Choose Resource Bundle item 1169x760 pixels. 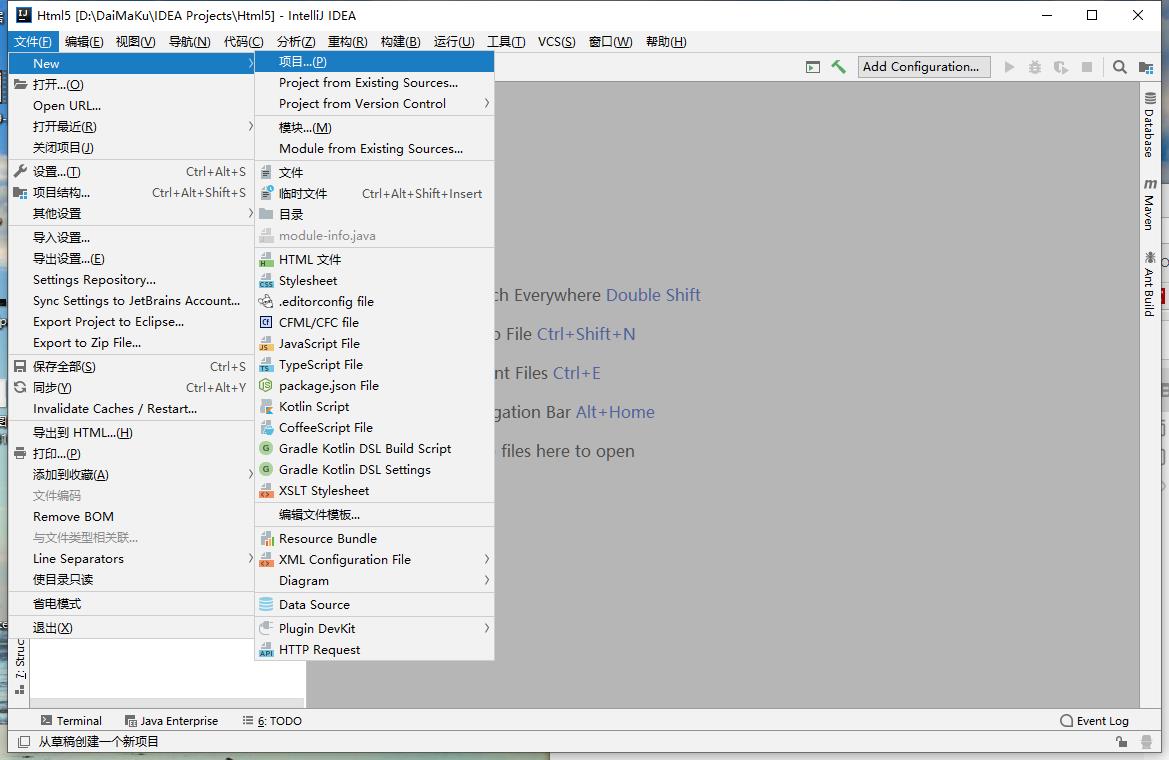[374, 538]
